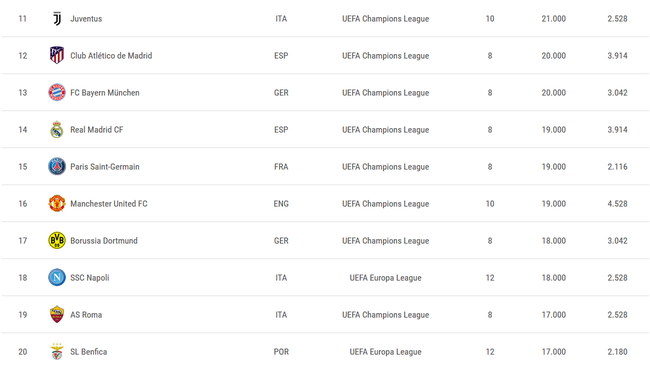Click the Borussia Dortmund BVB logo
The height and width of the screenshot is (369, 650).
point(57,240)
